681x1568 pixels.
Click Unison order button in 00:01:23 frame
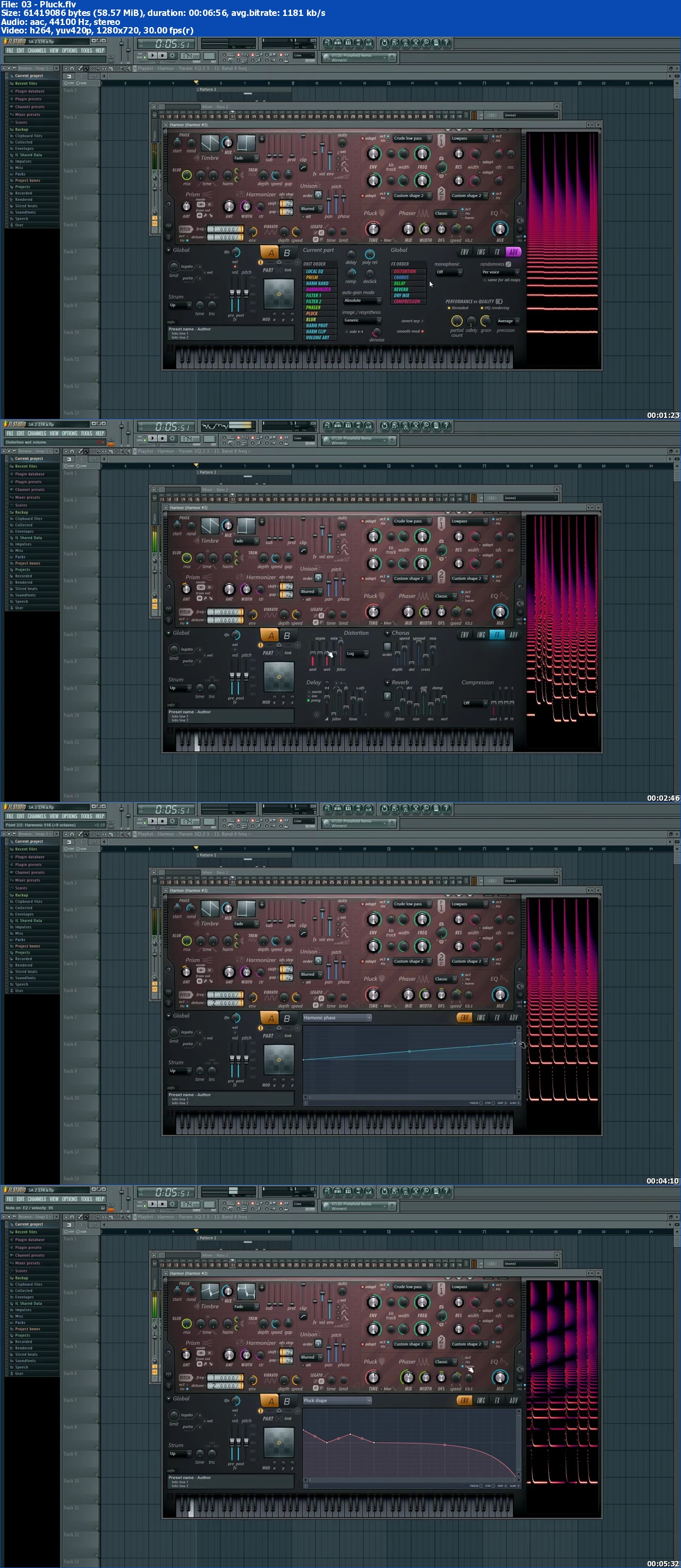click(318, 195)
